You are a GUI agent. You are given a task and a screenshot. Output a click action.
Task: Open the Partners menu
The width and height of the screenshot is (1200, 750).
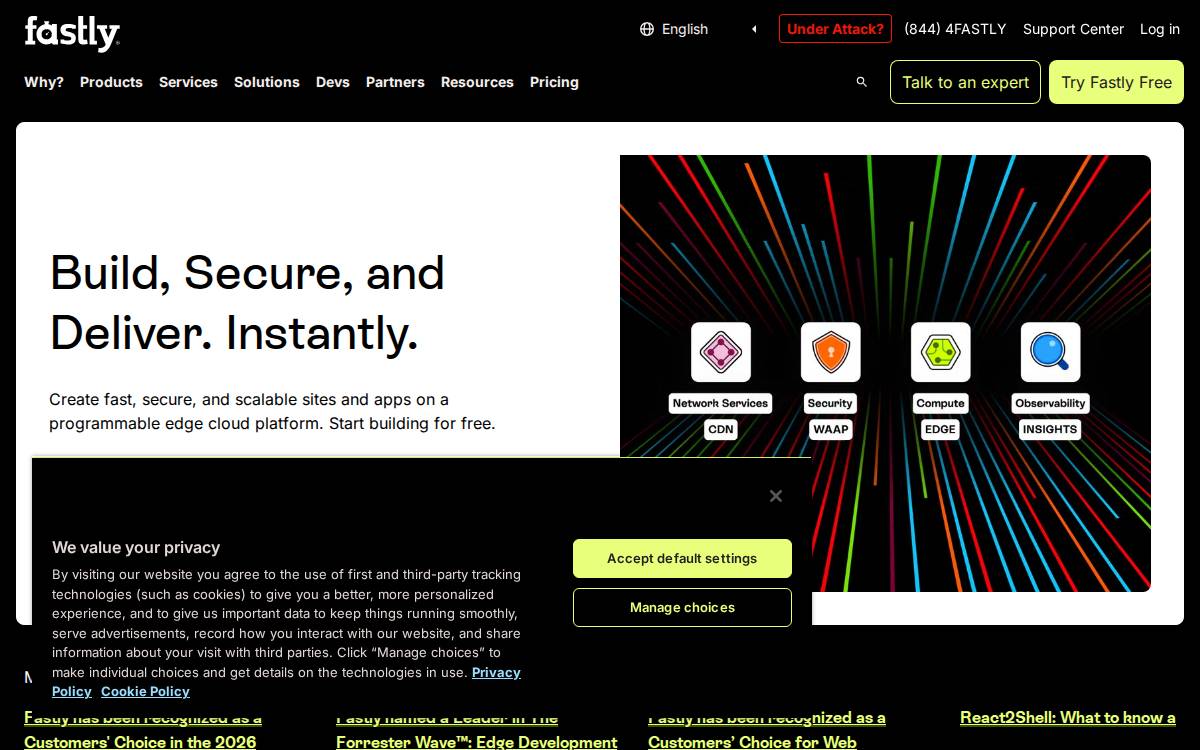(395, 82)
